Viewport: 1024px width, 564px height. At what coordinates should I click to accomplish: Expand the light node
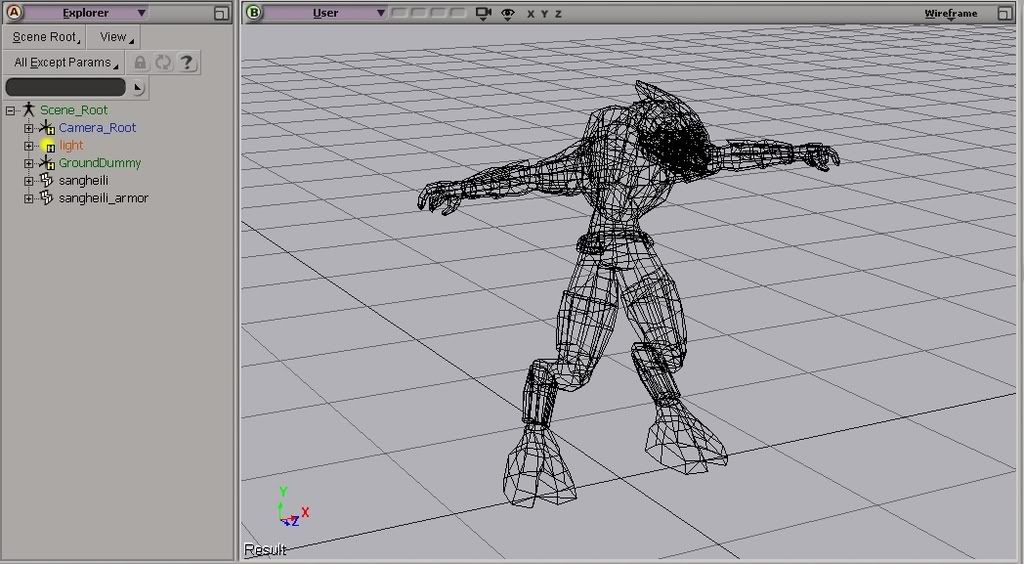[28, 146]
